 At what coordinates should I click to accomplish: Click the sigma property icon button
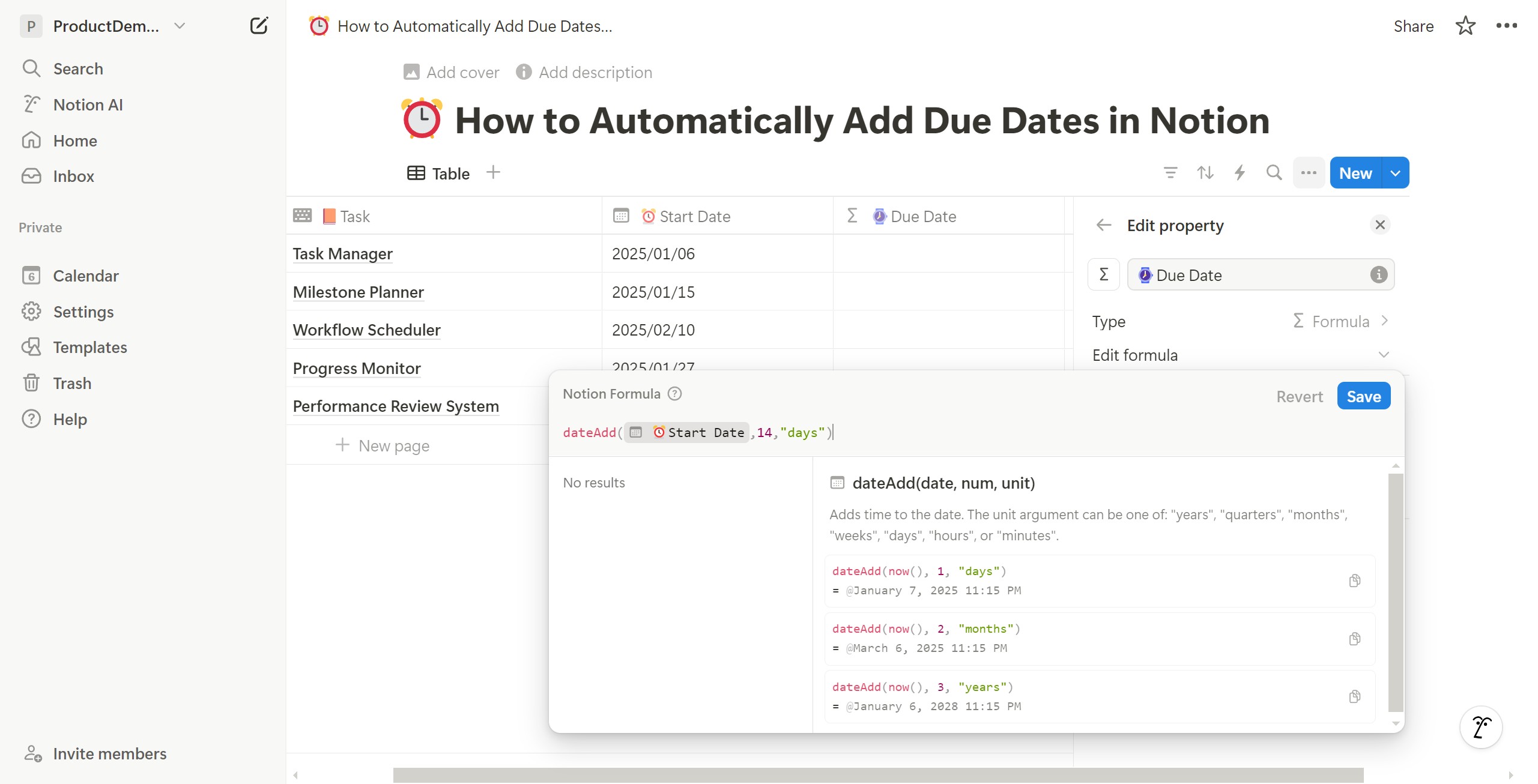pyautogui.click(x=1103, y=274)
